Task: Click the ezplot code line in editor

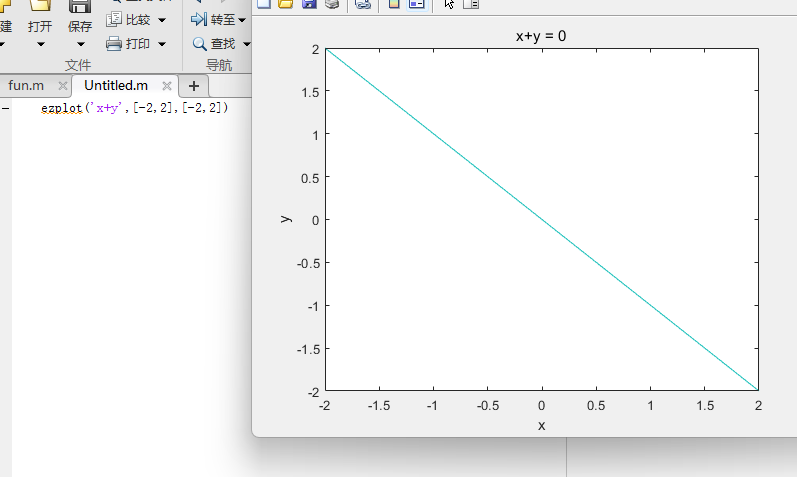Action: pyautogui.click(x=135, y=108)
